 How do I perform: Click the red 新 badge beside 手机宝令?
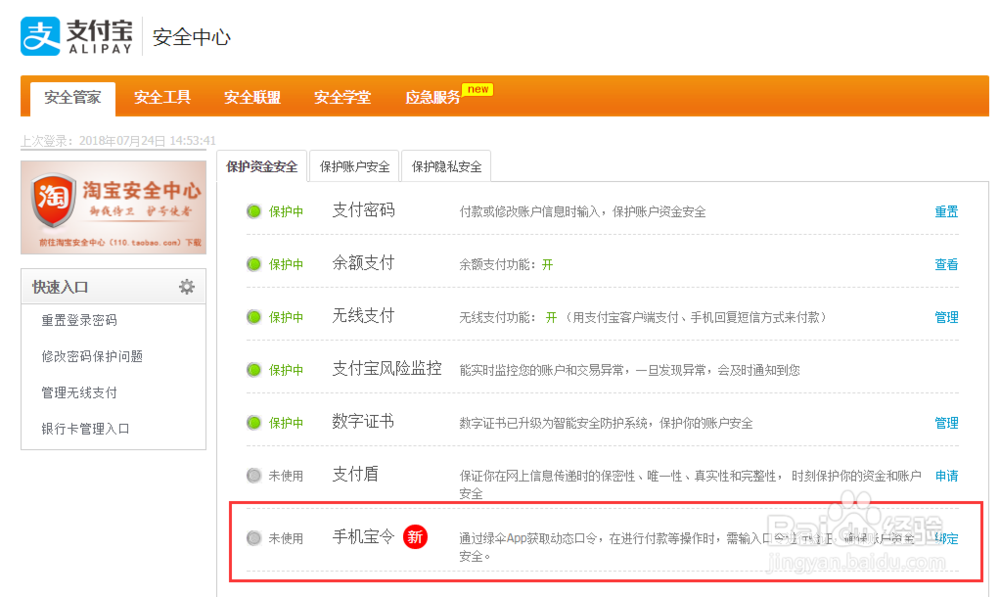(415, 537)
